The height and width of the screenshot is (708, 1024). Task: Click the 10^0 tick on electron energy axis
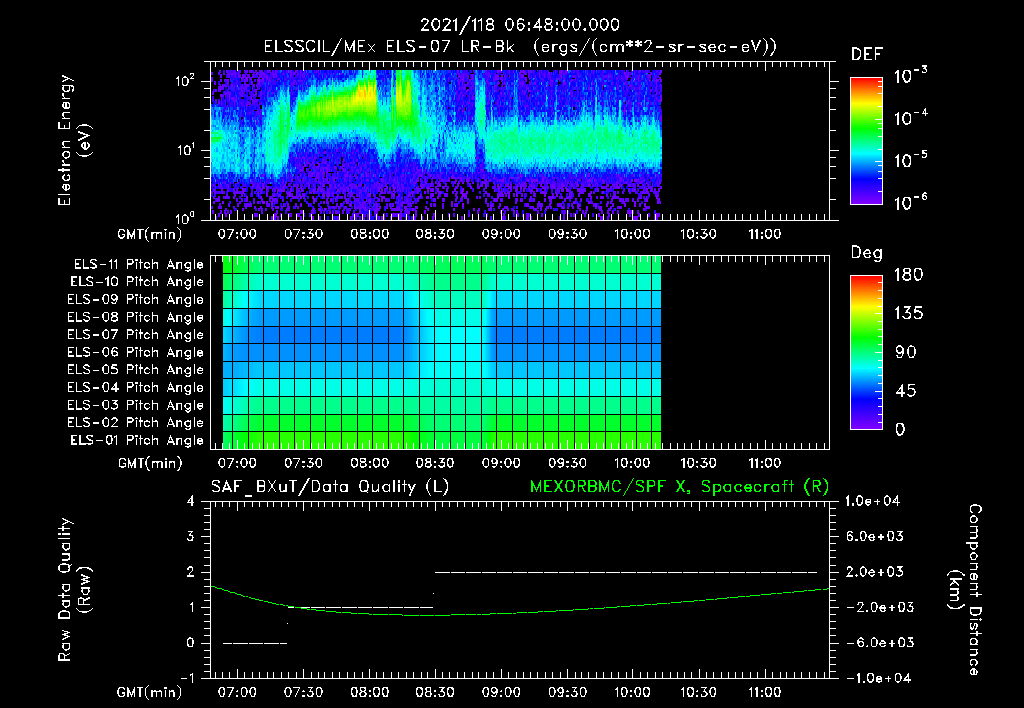point(185,216)
